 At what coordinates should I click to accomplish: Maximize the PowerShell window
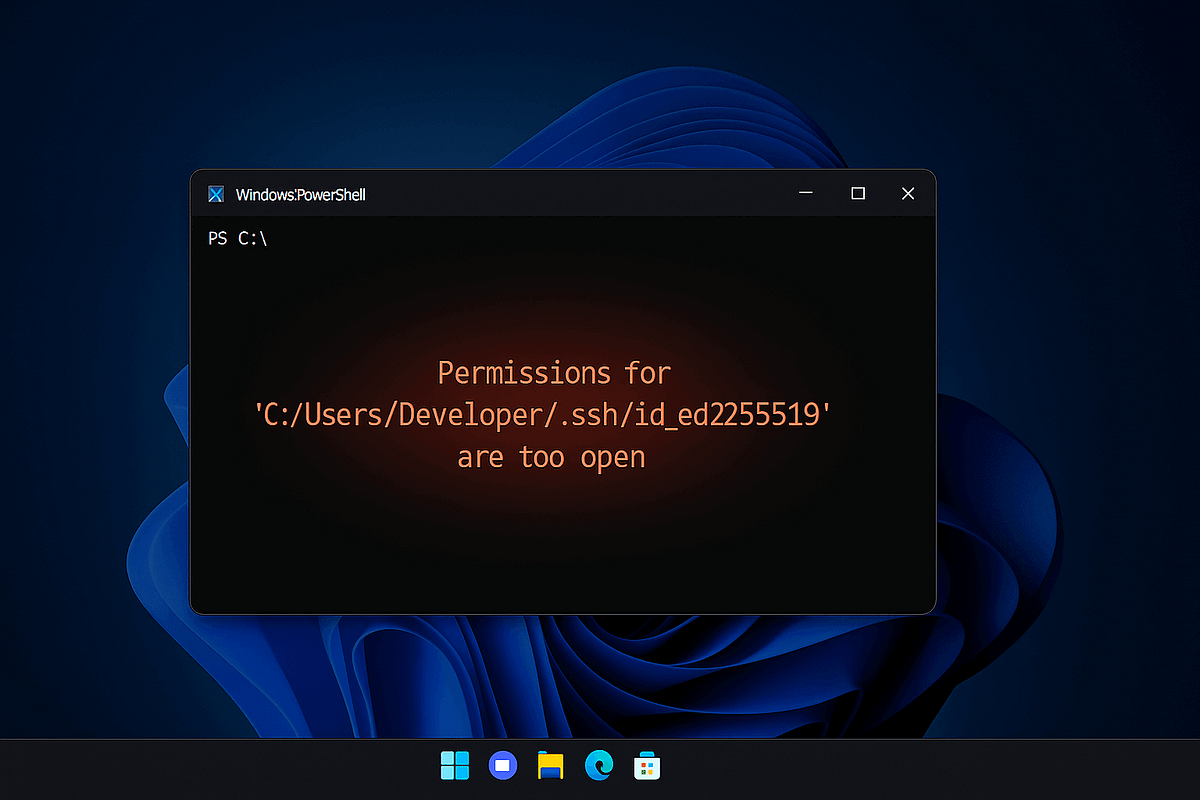[857, 194]
